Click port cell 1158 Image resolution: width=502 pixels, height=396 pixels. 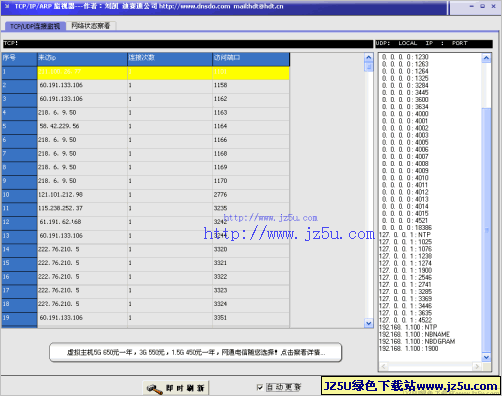click(251, 86)
